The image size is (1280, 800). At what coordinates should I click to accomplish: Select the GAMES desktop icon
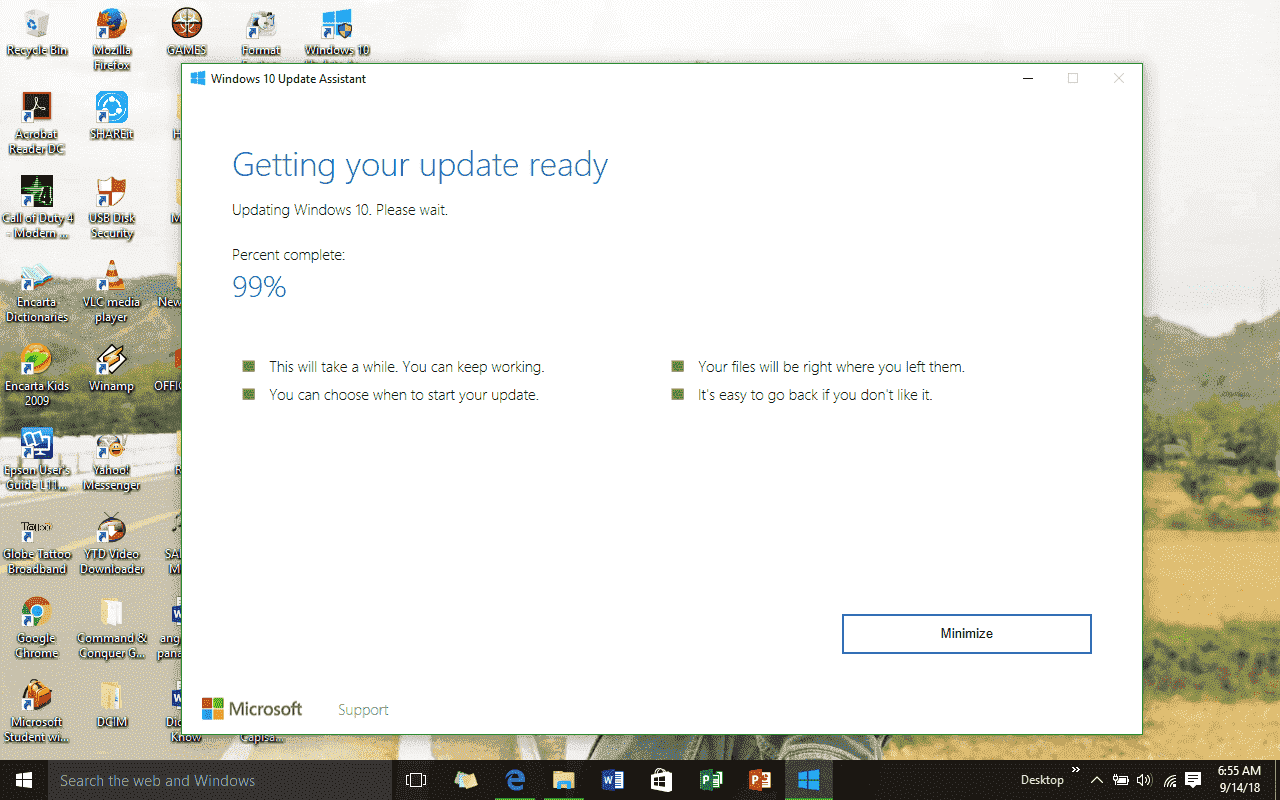186,32
